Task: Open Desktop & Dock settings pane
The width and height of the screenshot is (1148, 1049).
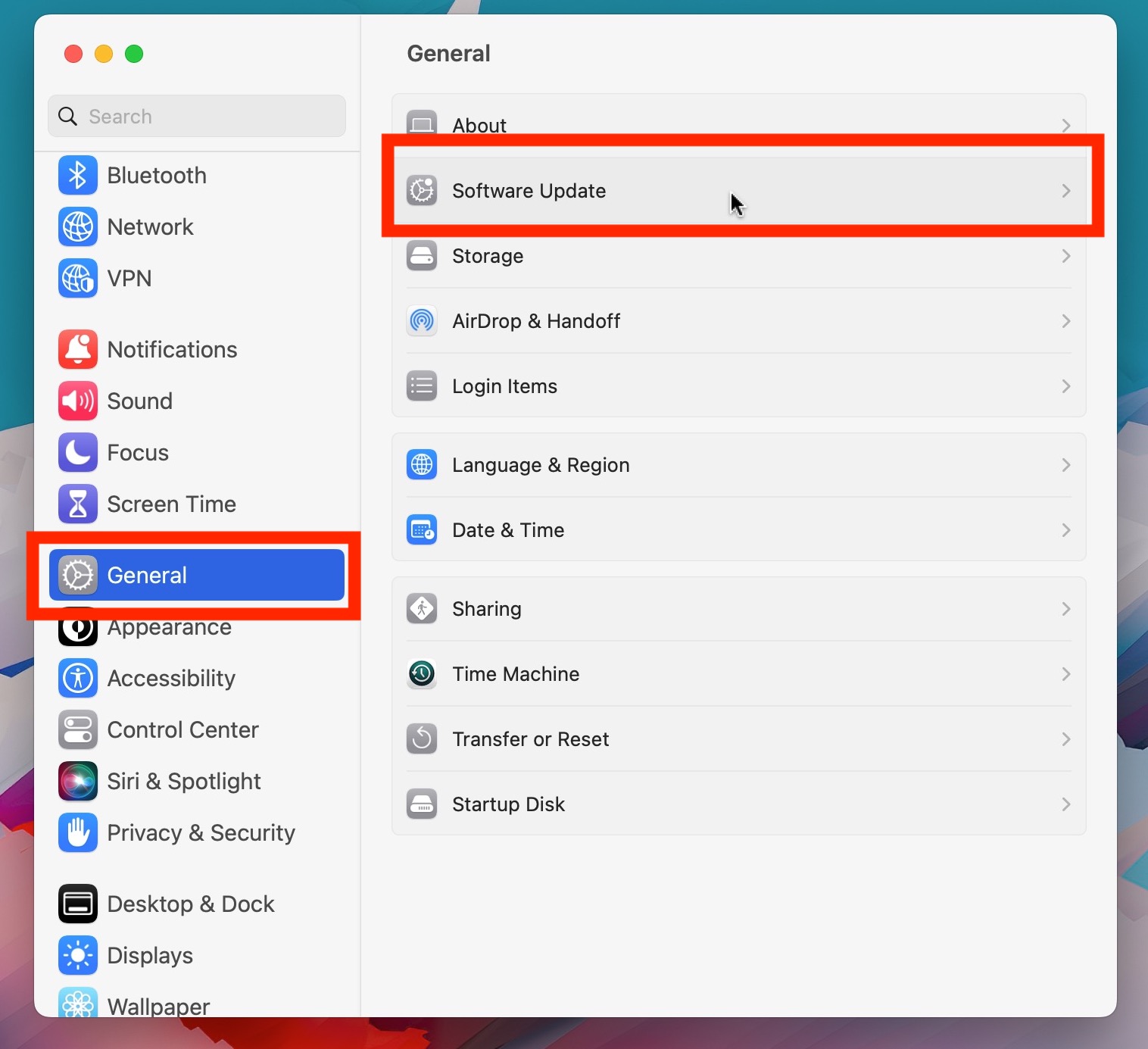Action: (190, 904)
